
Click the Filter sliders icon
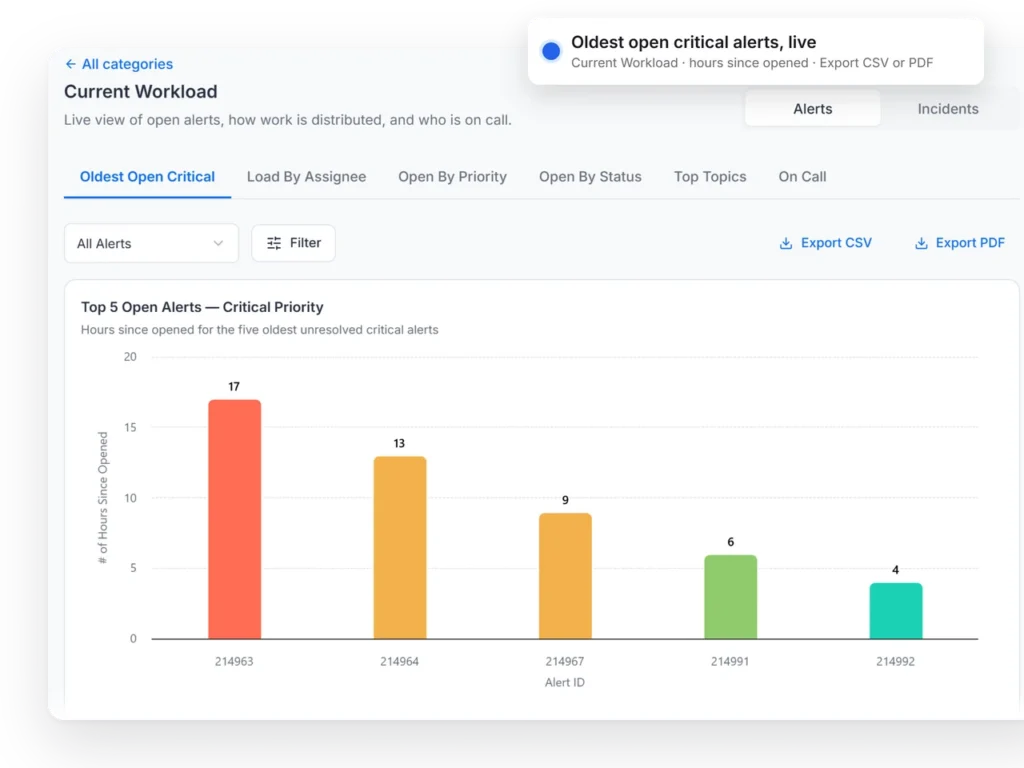(x=274, y=243)
